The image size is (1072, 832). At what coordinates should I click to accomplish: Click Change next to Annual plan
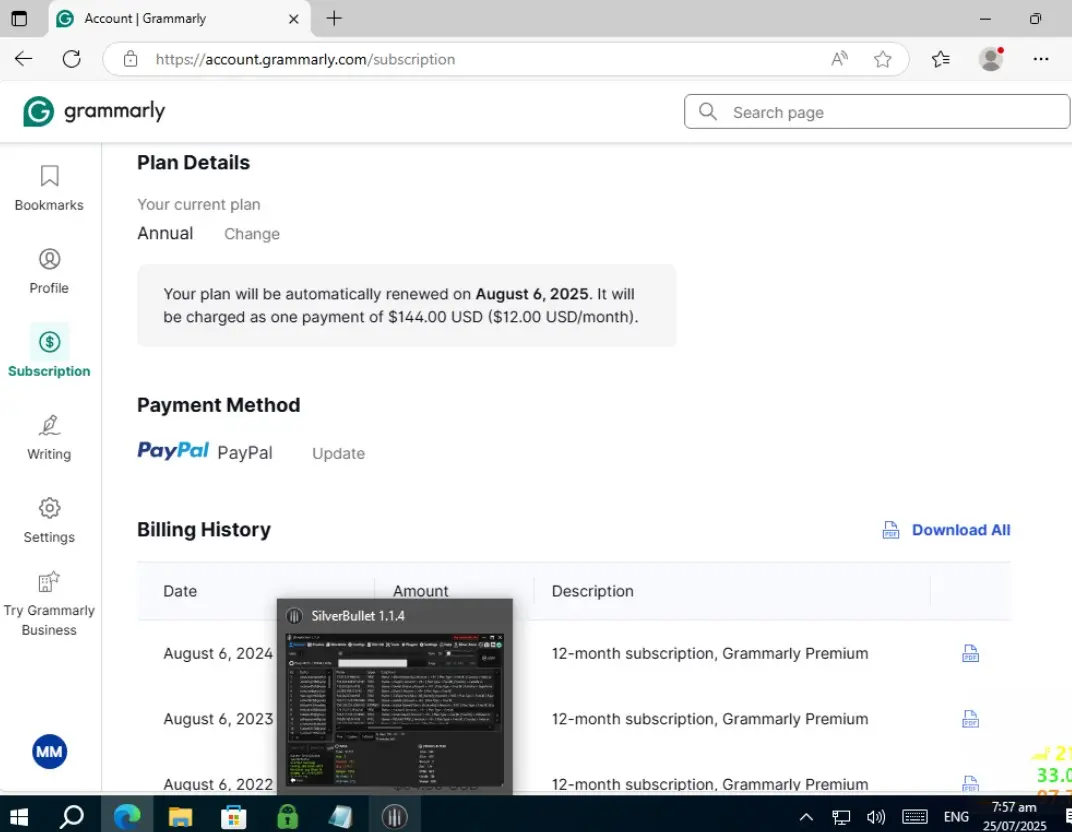pyautogui.click(x=252, y=234)
